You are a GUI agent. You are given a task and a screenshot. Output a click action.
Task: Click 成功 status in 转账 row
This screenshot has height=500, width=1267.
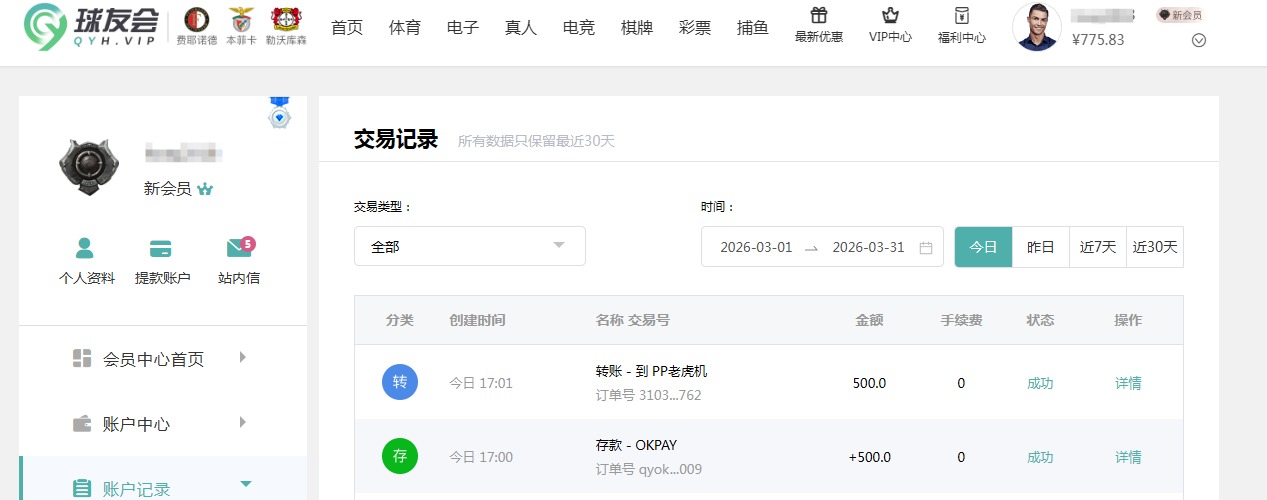click(x=1040, y=383)
